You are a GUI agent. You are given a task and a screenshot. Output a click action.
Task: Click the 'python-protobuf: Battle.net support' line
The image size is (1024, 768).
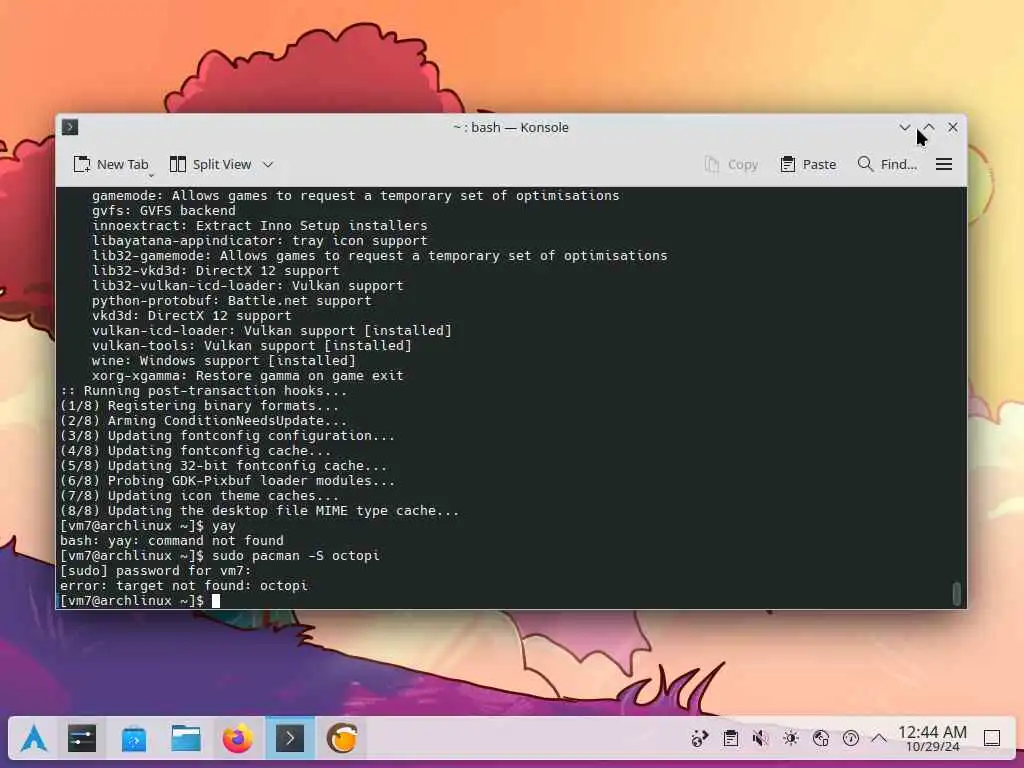pos(231,300)
